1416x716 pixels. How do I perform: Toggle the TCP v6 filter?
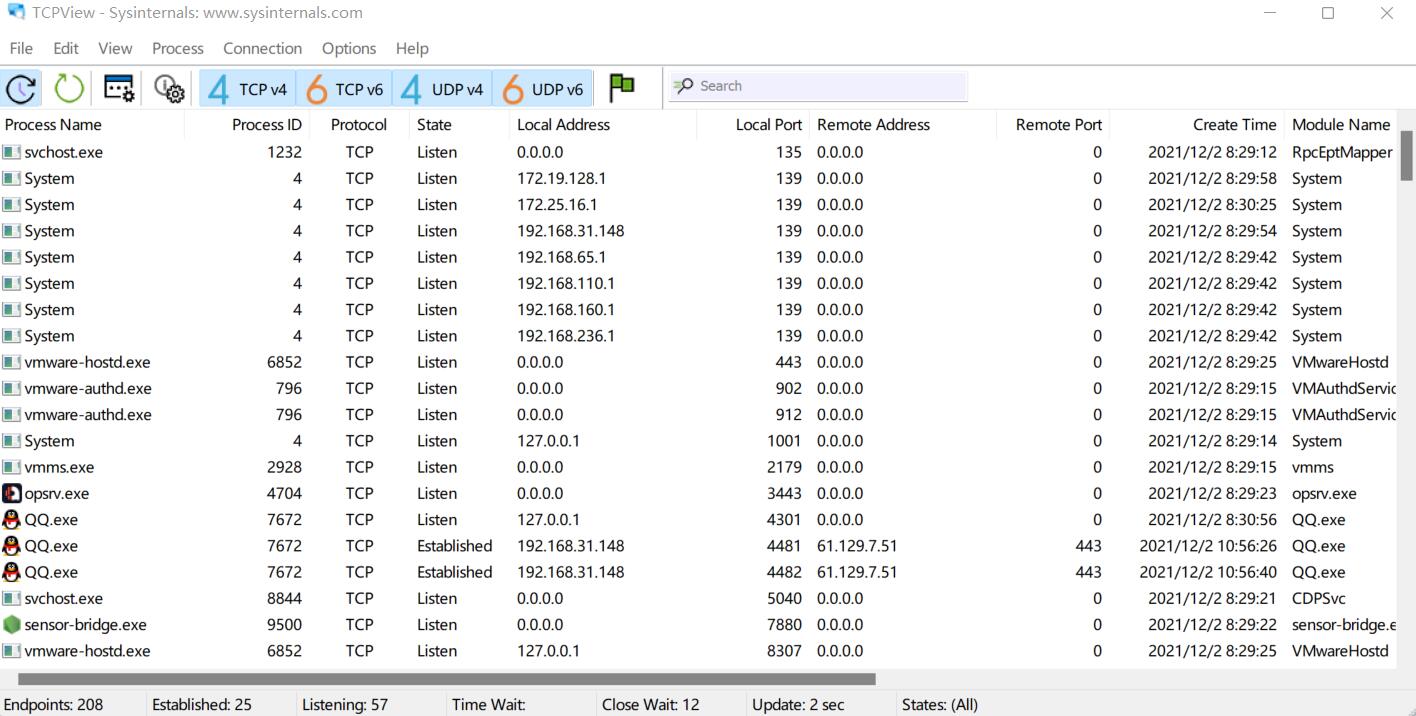click(344, 89)
